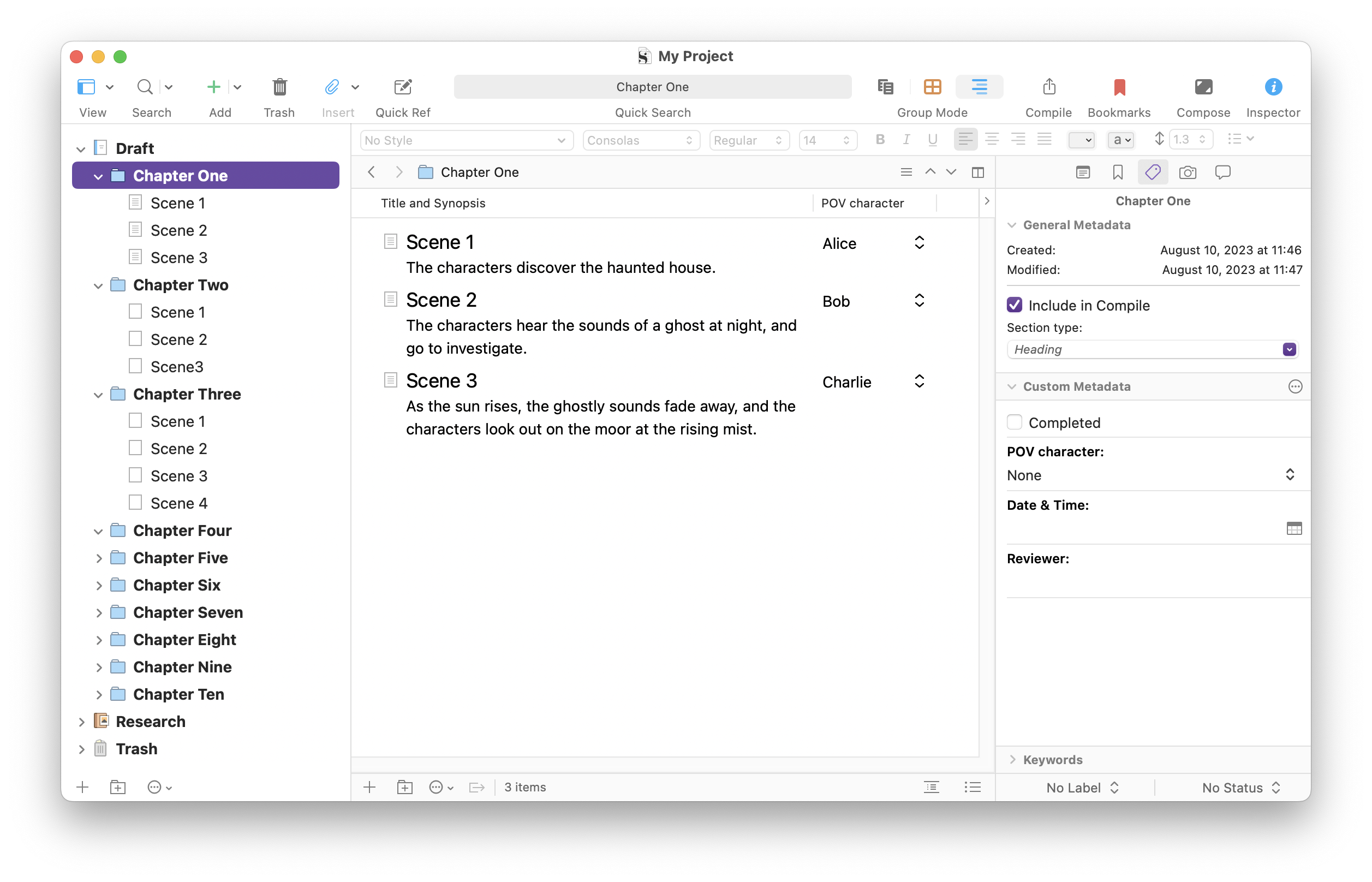Check the Completed checkbox
The height and width of the screenshot is (882, 1372).
1014,422
